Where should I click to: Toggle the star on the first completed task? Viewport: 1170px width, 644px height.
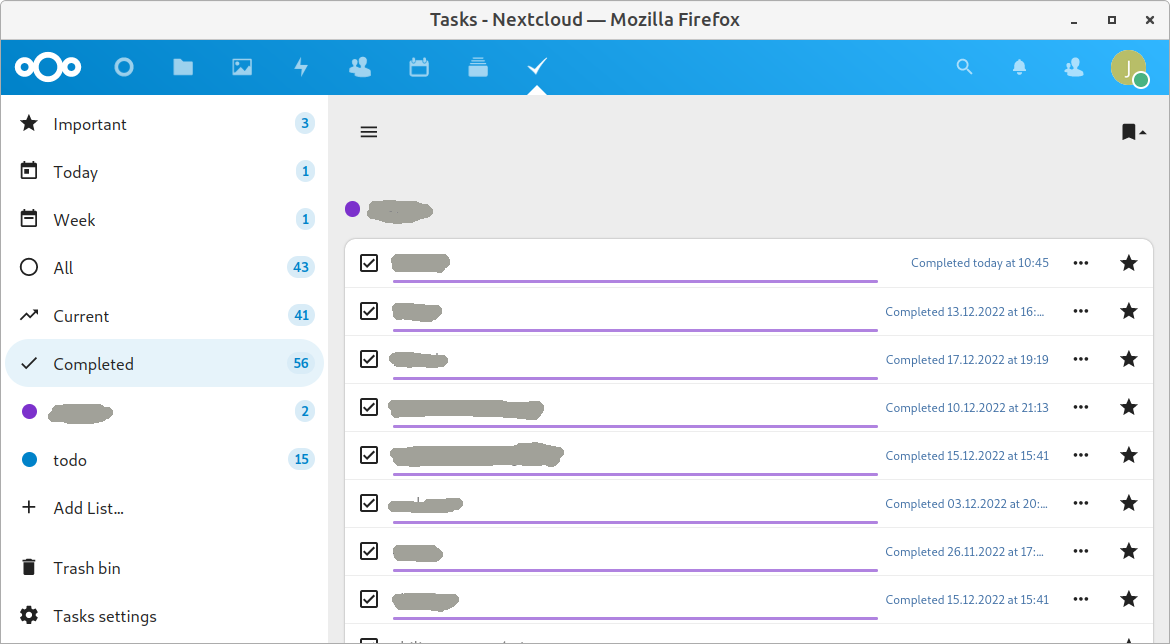[1128, 263]
